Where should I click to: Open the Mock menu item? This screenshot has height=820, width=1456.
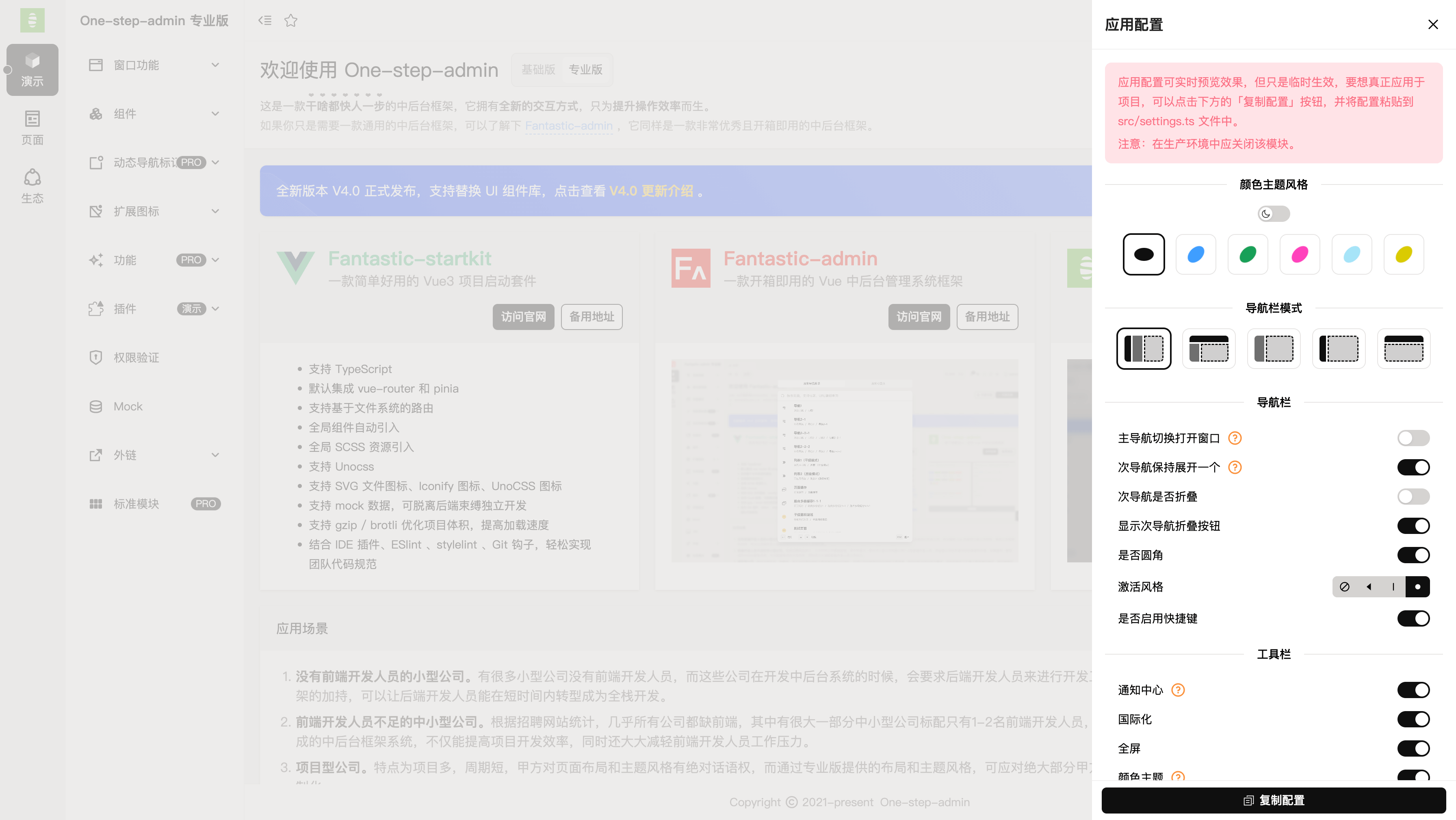click(x=128, y=406)
